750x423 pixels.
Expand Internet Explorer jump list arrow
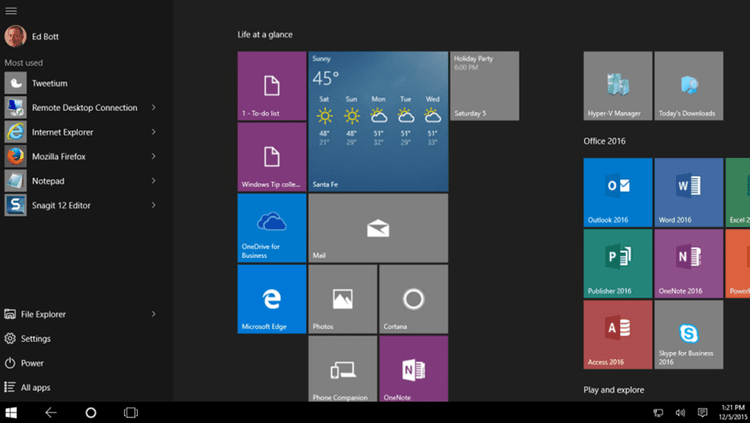[154, 132]
